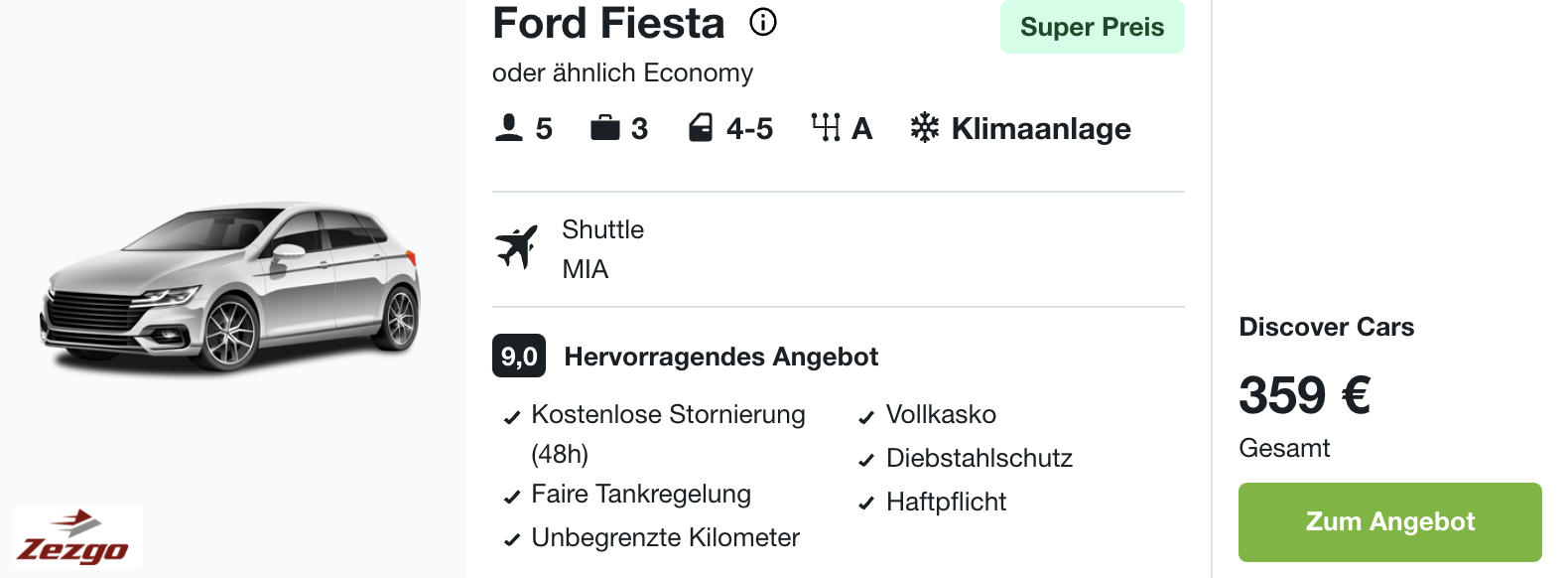Click the Kostenlose Stornierung checkmark

(x=512, y=417)
